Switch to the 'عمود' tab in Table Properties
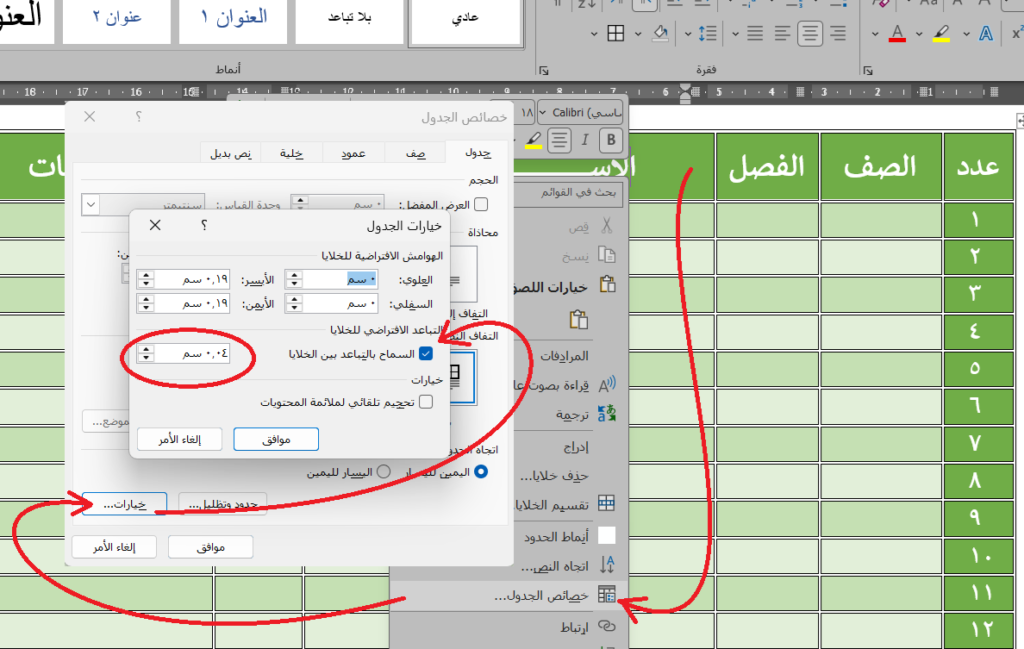This screenshot has height=649, width=1024. (x=352, y=153)
